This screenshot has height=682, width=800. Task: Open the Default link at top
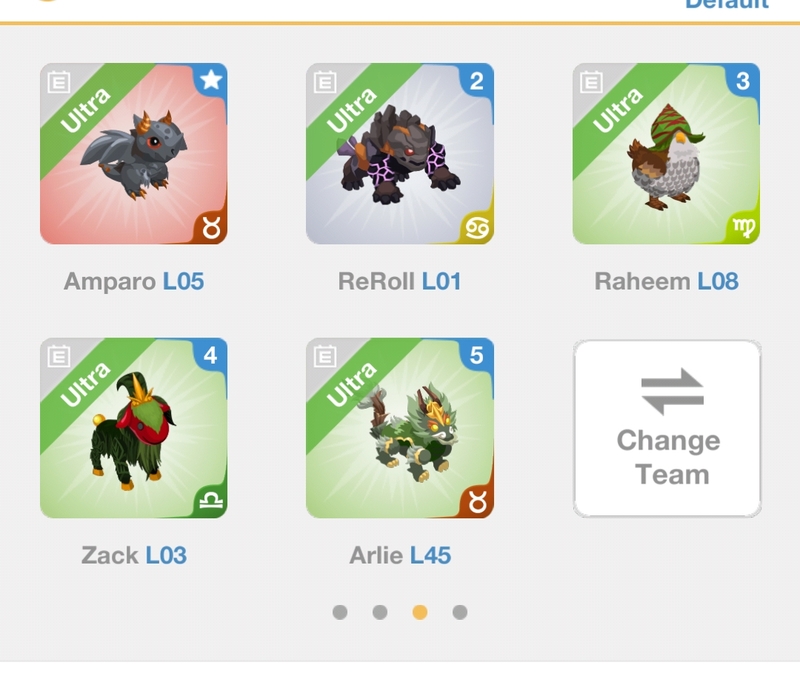click(x=727, y=5)
